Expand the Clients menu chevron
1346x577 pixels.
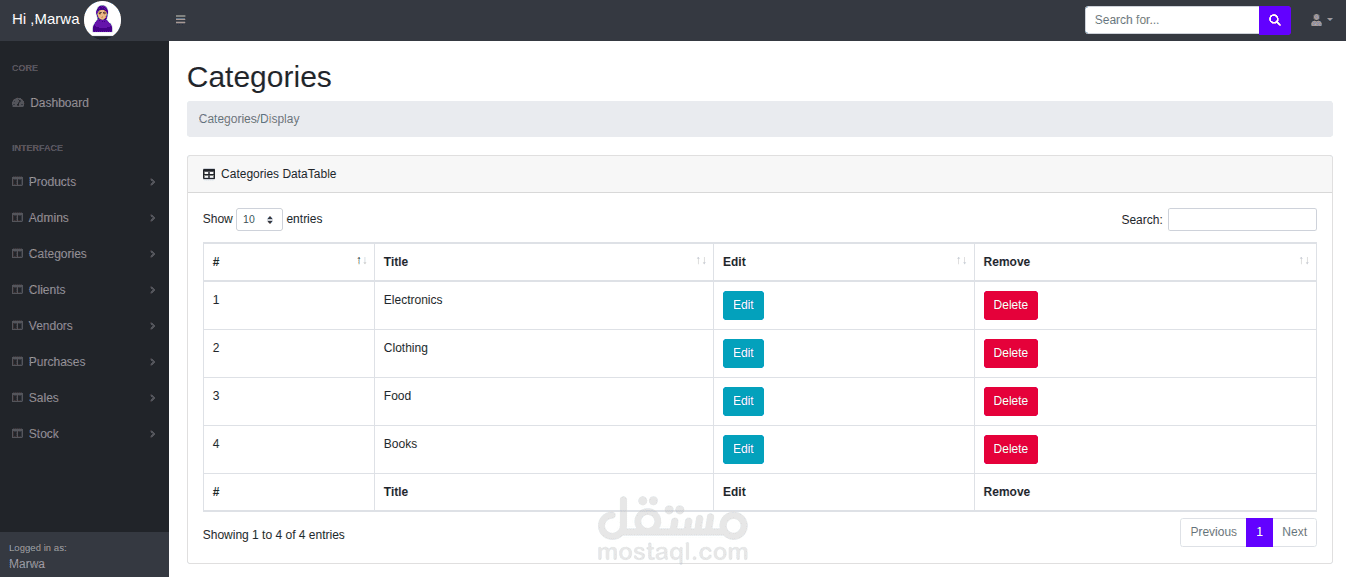point(152,290)
